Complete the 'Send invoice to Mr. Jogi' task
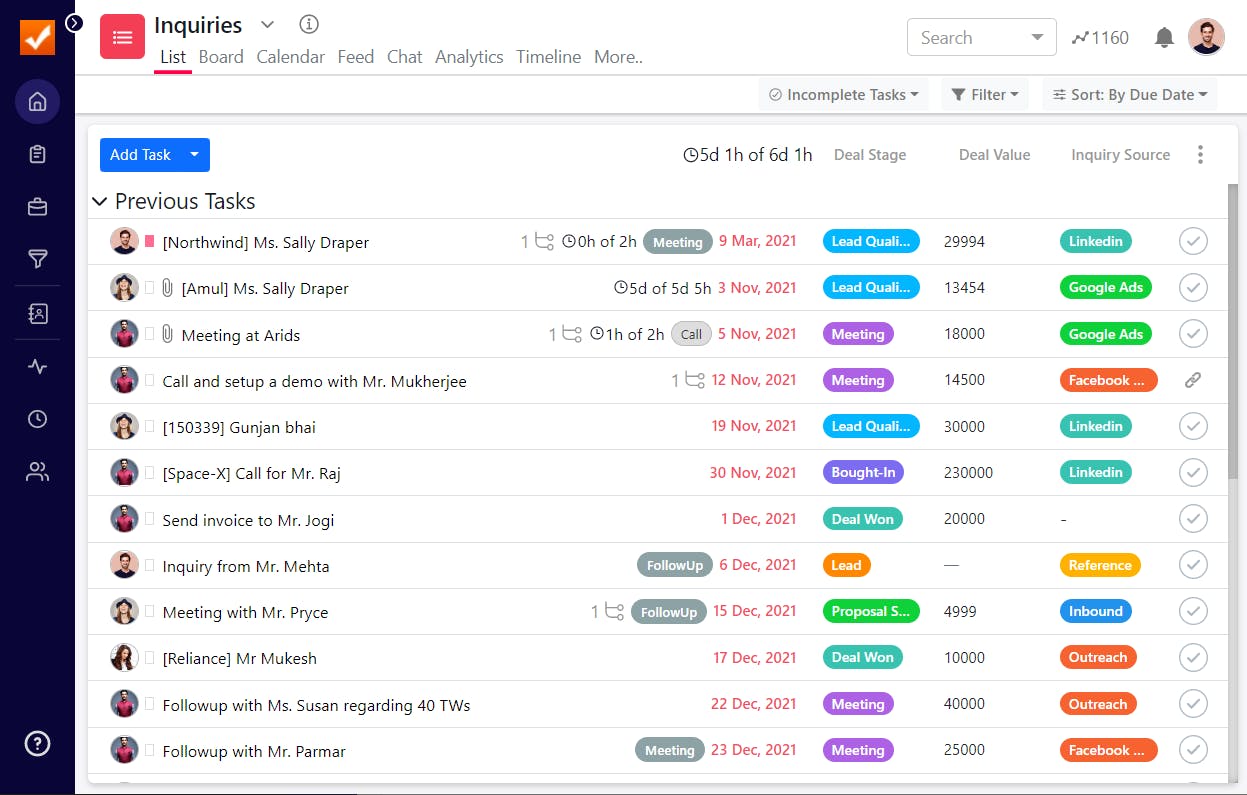Image resolution: width=1247 pixels, height=795 pixels. (x=1192, y=518)
